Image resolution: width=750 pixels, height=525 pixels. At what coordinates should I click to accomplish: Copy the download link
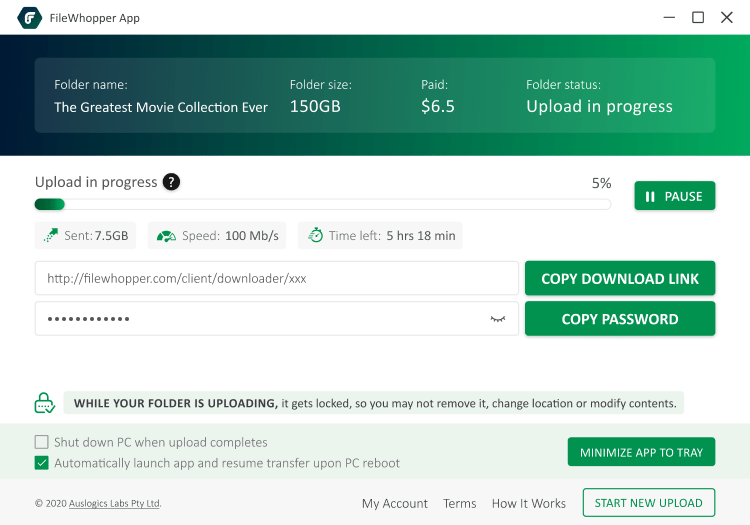click(x=620, y=278)
